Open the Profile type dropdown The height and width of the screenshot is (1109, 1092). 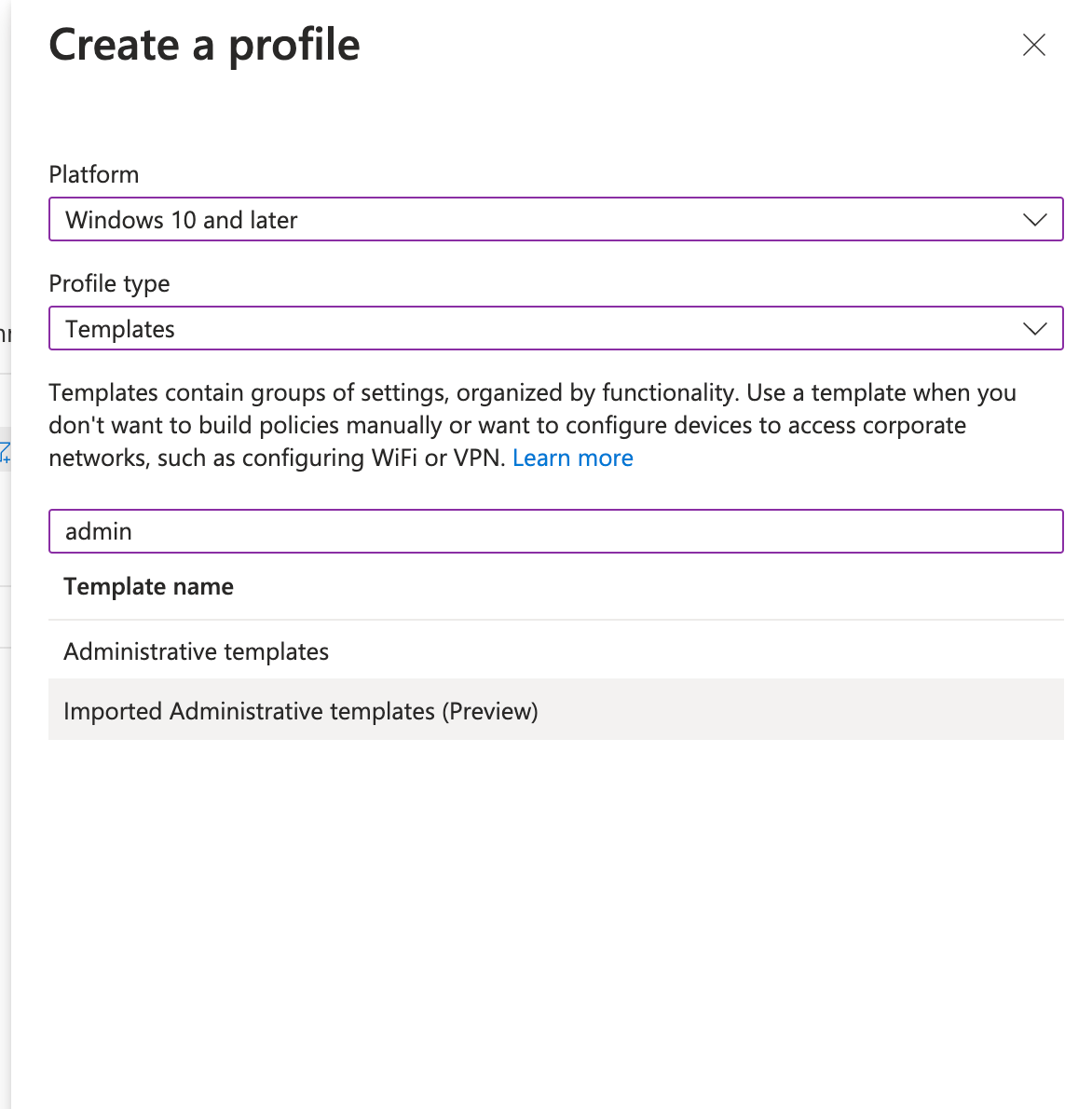(x=555, y=328)
